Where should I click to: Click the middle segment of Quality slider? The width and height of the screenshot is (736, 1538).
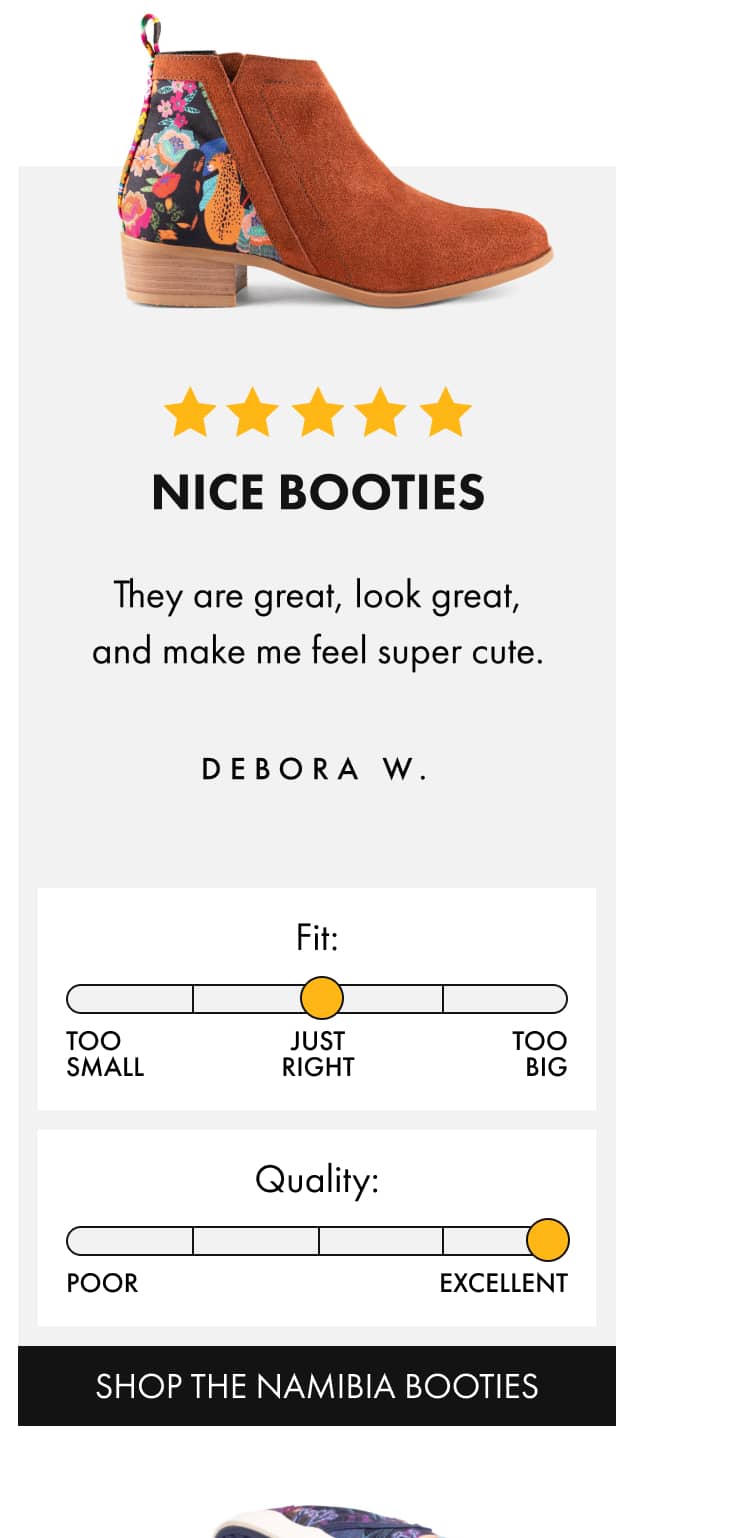tap(380, 1241)
